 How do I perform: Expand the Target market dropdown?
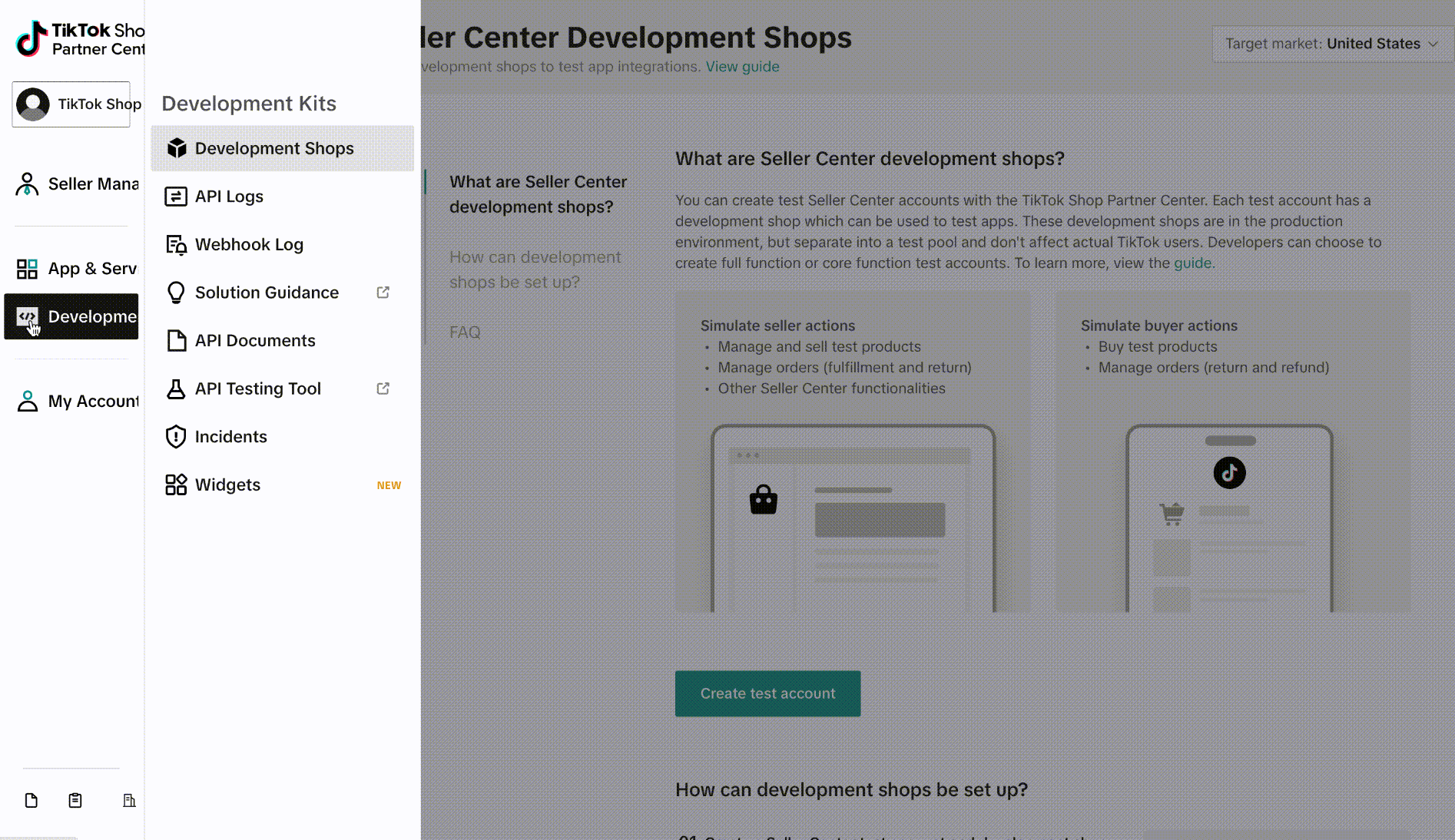1331,44
